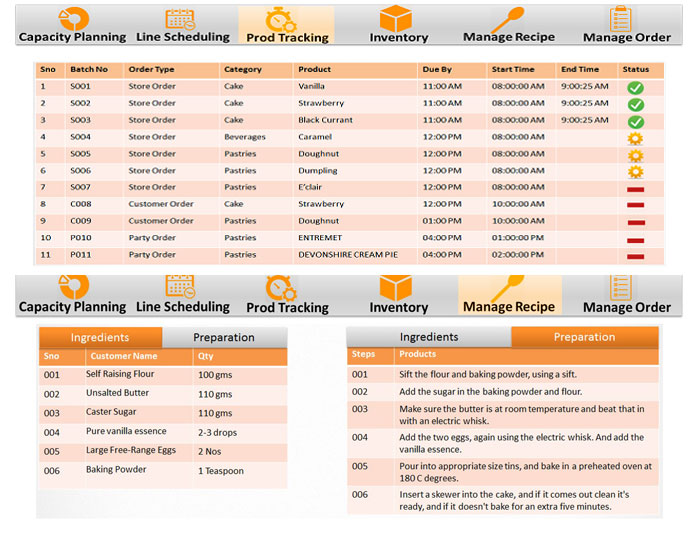Click the red pending status bar for batch P010
This screenshot has width=700, height=550.
pyautogui.click(x=636, y=240)
